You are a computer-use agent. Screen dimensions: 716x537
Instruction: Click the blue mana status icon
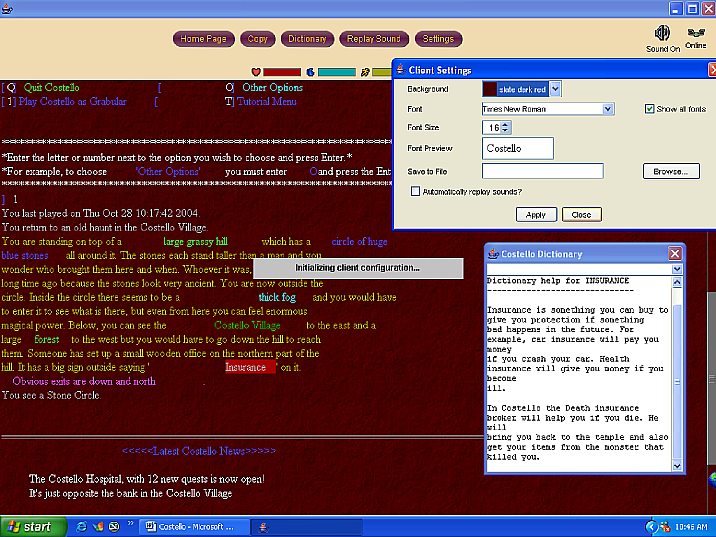pos(311,72)
